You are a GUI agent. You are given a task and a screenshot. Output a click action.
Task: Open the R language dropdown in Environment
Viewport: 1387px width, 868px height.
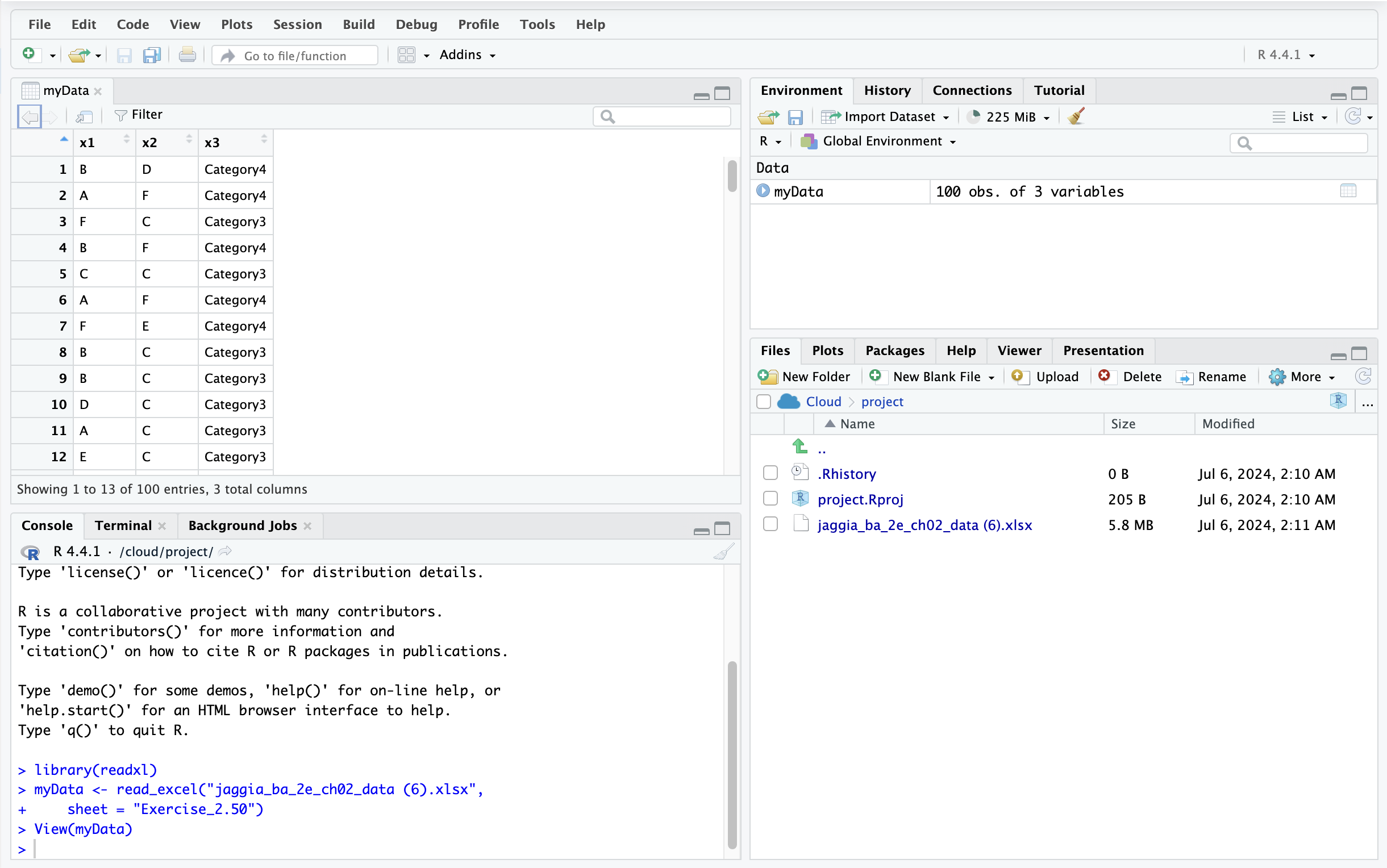770,141
